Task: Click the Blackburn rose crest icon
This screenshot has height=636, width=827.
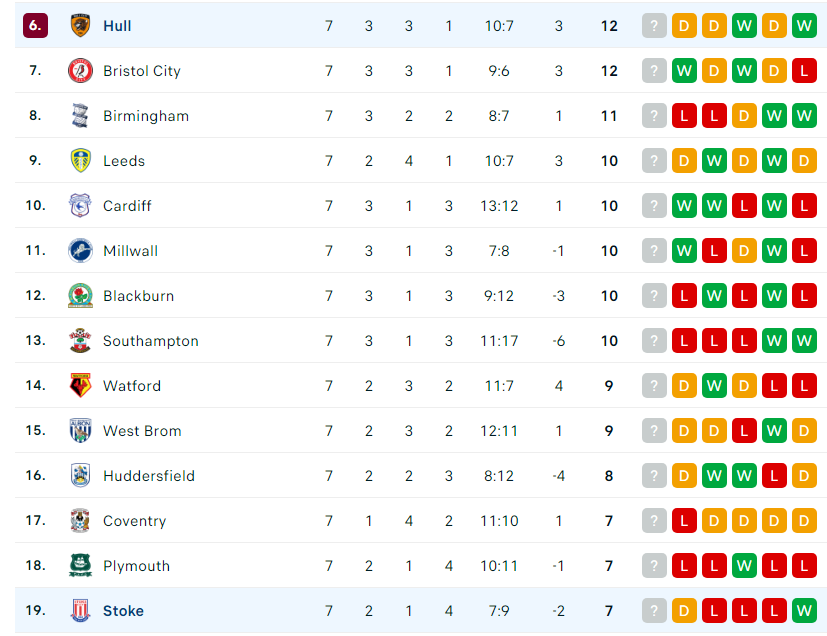Action: point(80,295)
